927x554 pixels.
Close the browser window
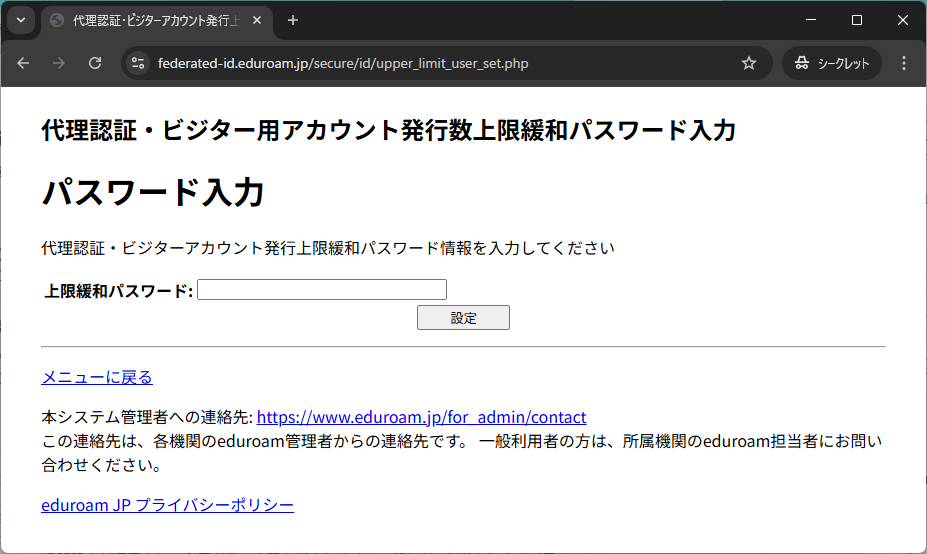pyautogui.click(x=903, y=20)
